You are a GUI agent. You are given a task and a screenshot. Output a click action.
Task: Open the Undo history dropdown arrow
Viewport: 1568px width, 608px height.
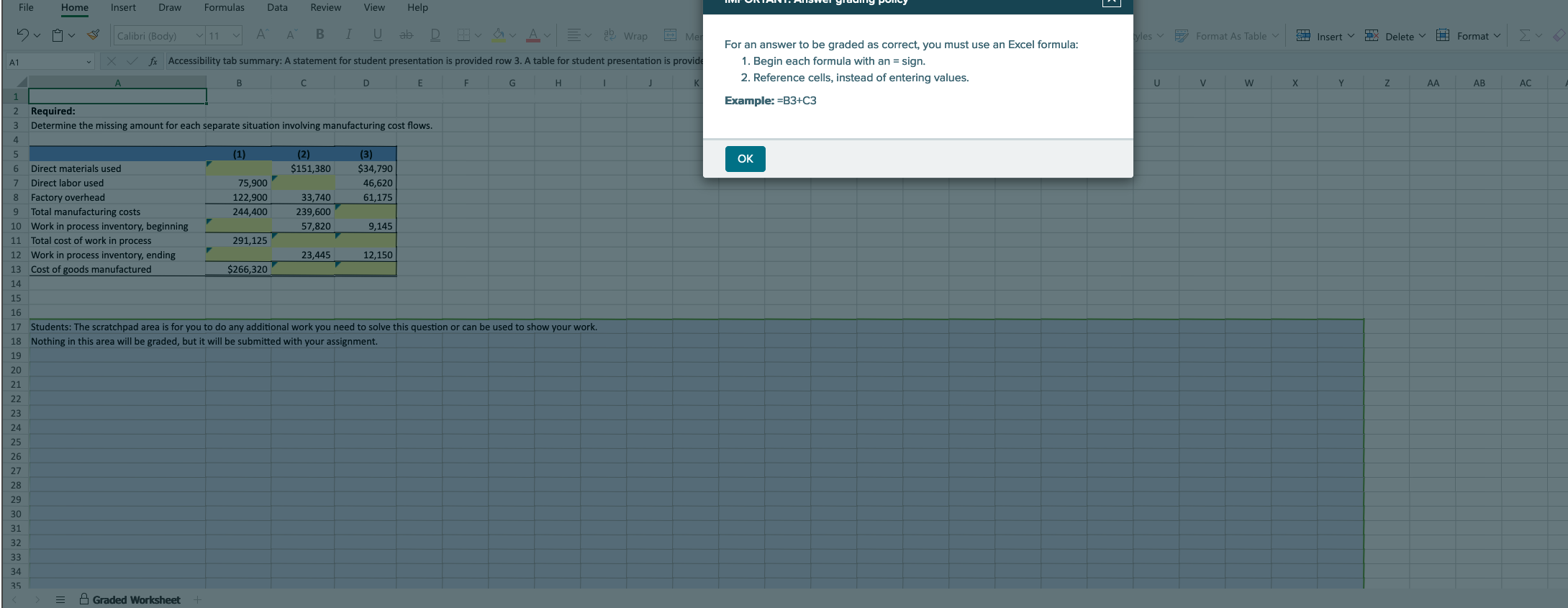[37, 36]
